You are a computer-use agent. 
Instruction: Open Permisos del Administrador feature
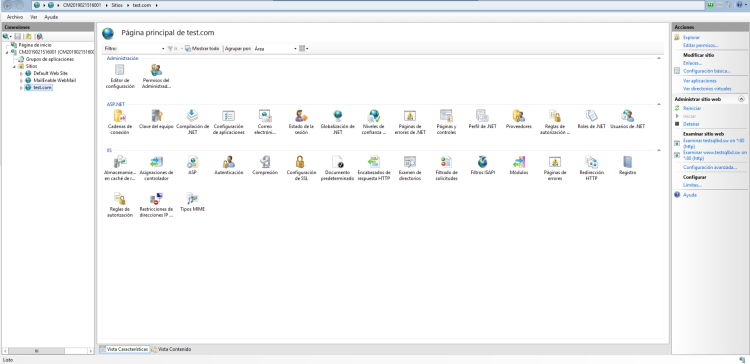pyautogui.click(x=156, y=77)
